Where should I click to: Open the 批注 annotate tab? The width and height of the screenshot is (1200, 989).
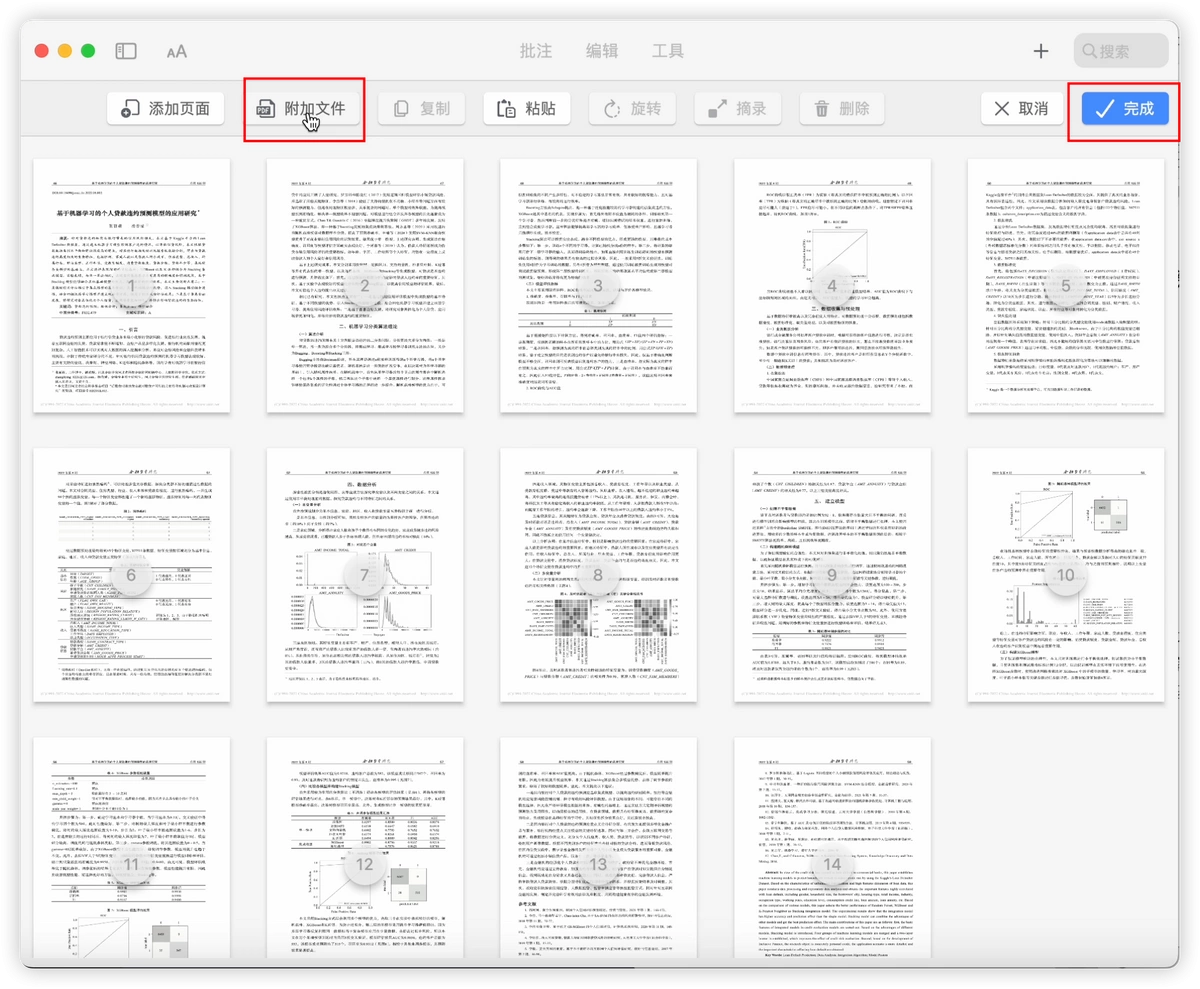537,51
